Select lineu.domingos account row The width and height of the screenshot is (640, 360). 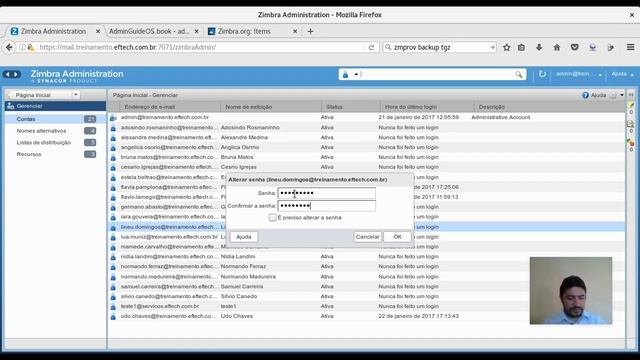[x=367, y=227]
